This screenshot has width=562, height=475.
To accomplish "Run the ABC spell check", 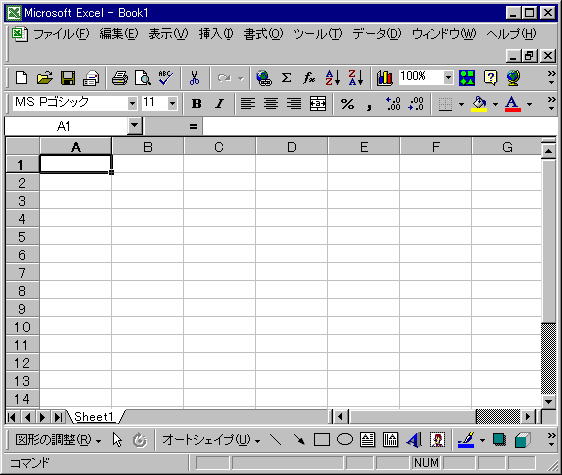I will point(165,78).
